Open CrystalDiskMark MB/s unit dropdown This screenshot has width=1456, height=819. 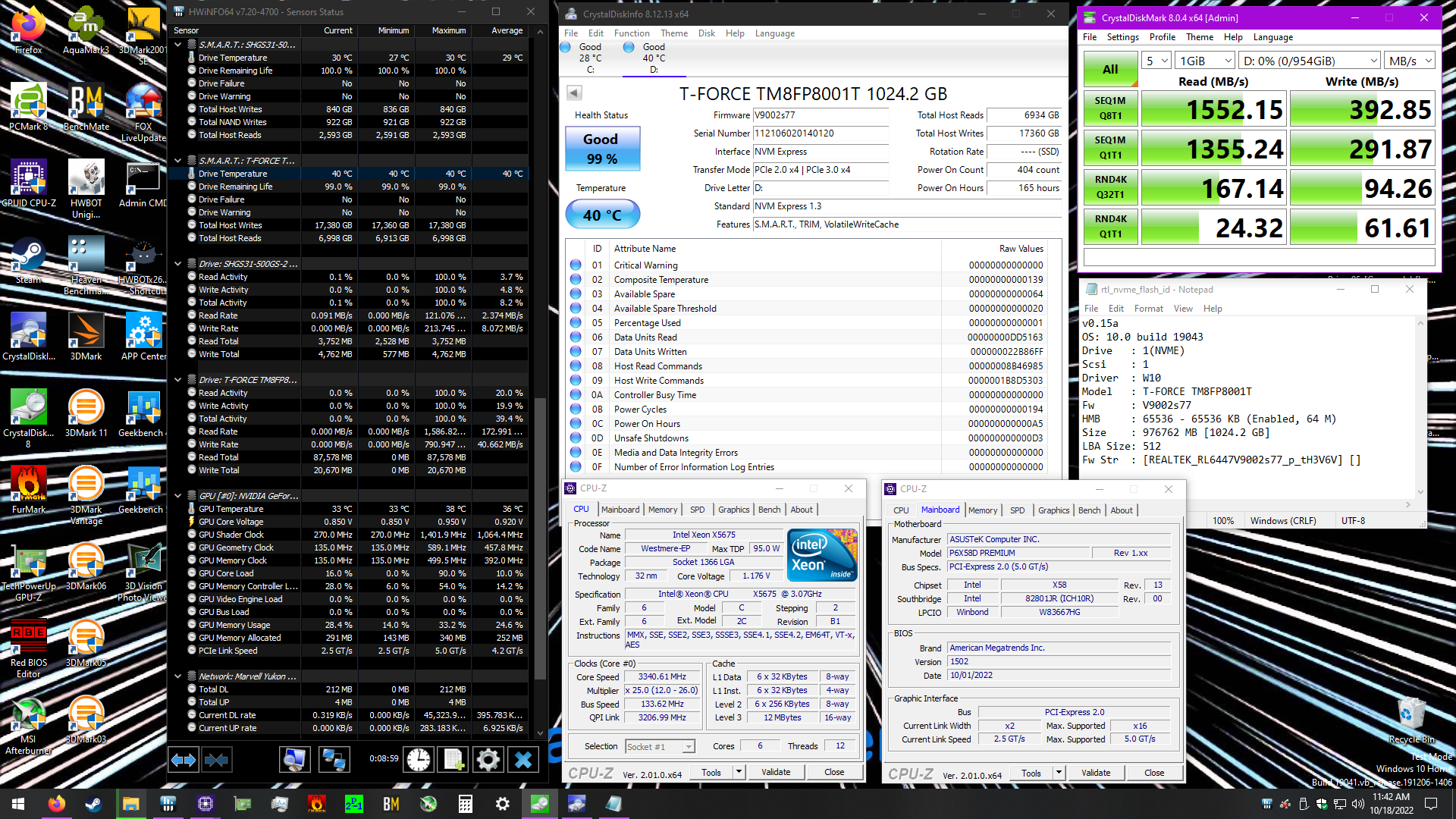[1410, 61]
